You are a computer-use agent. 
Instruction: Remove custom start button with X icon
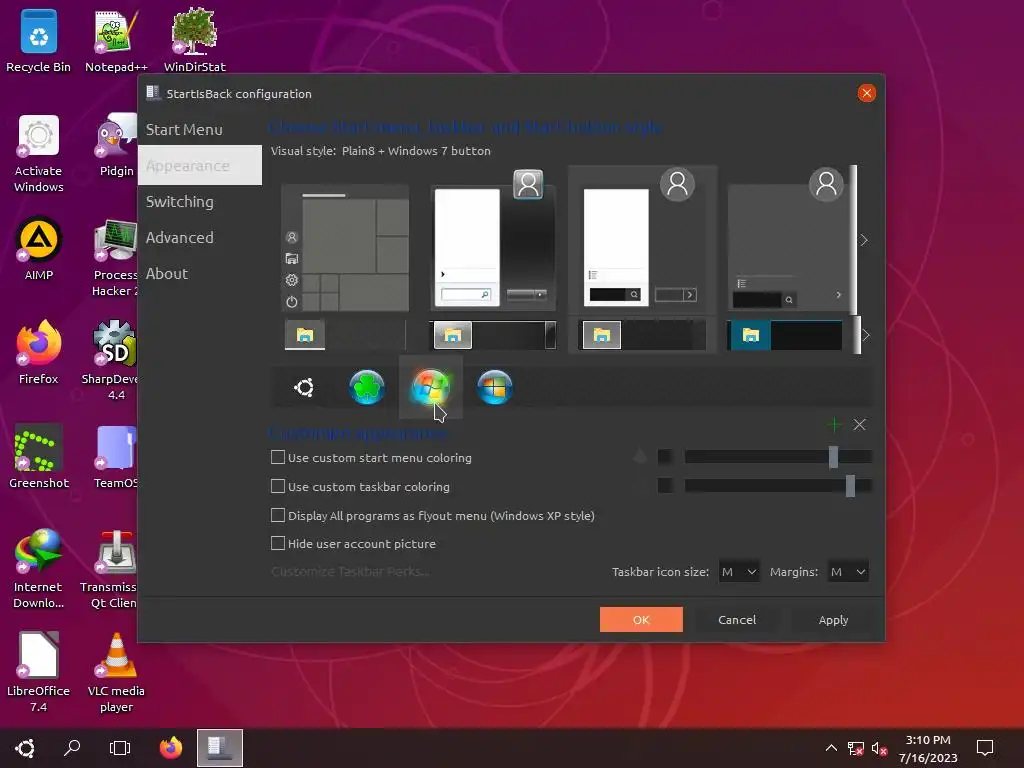859,424
